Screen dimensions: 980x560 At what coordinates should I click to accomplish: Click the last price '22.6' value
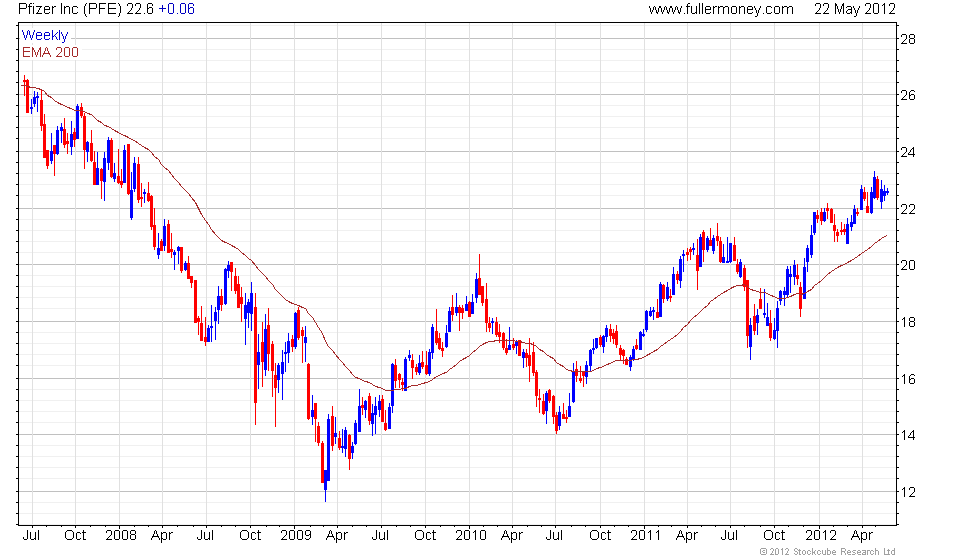pos(140,9)
